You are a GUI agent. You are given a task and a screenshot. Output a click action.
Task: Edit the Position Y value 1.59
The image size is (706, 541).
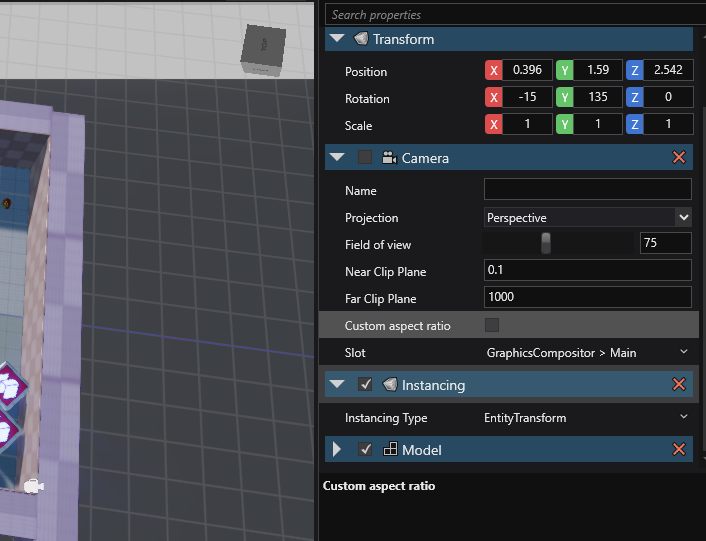click(x=598, y=70)
